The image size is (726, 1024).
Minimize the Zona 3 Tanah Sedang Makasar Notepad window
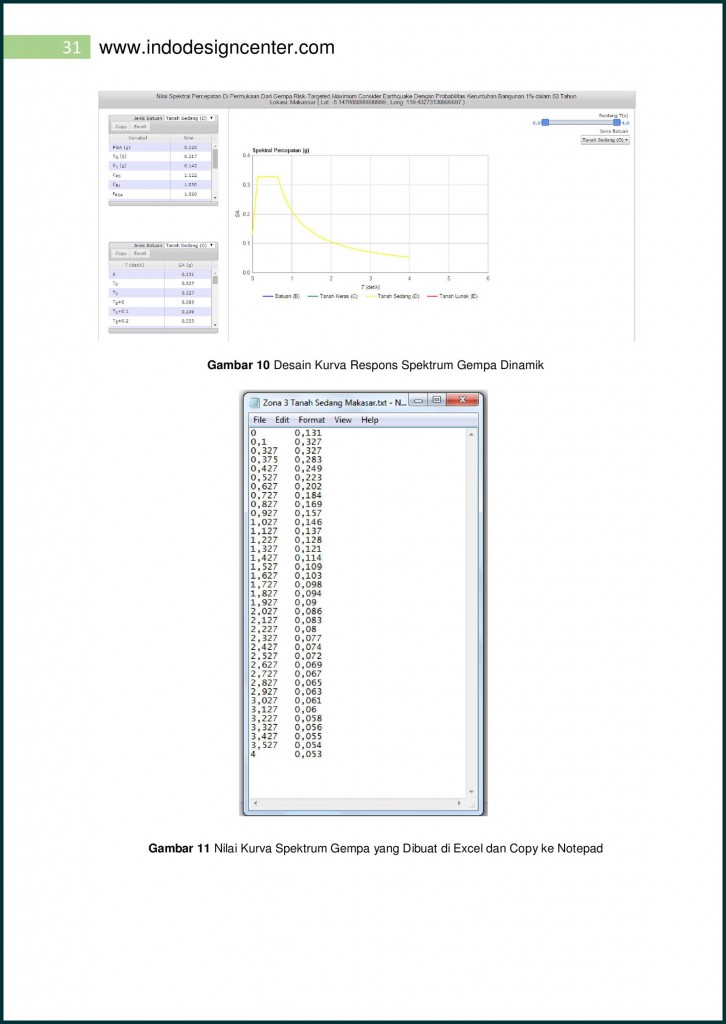[419, 400]
